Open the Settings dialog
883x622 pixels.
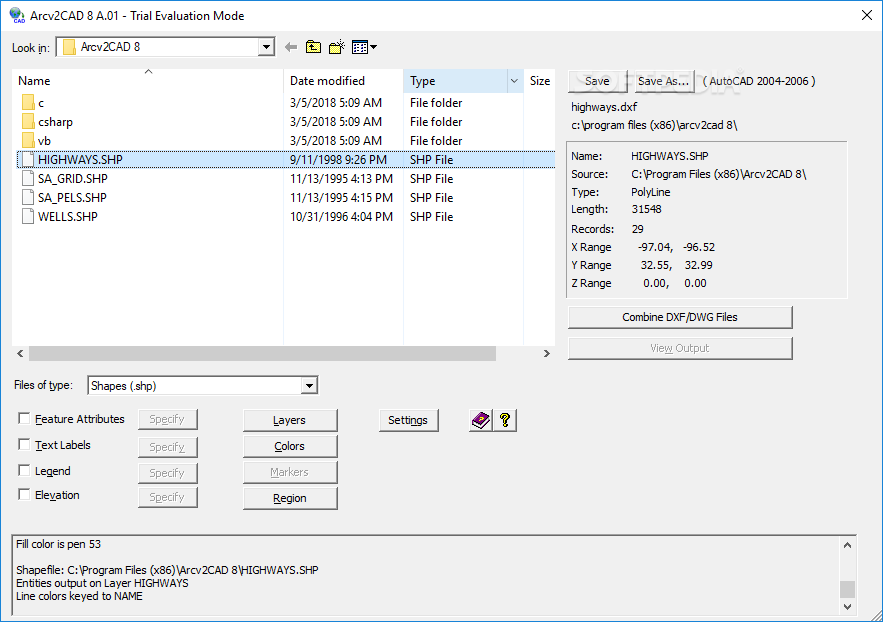[x=408, y=420]
